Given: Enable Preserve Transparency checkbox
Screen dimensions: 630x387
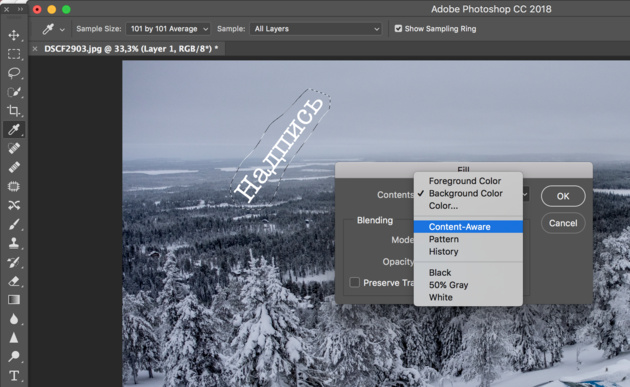Looking at the screenshot, I should pyautogui.click(x=354, y=283).
